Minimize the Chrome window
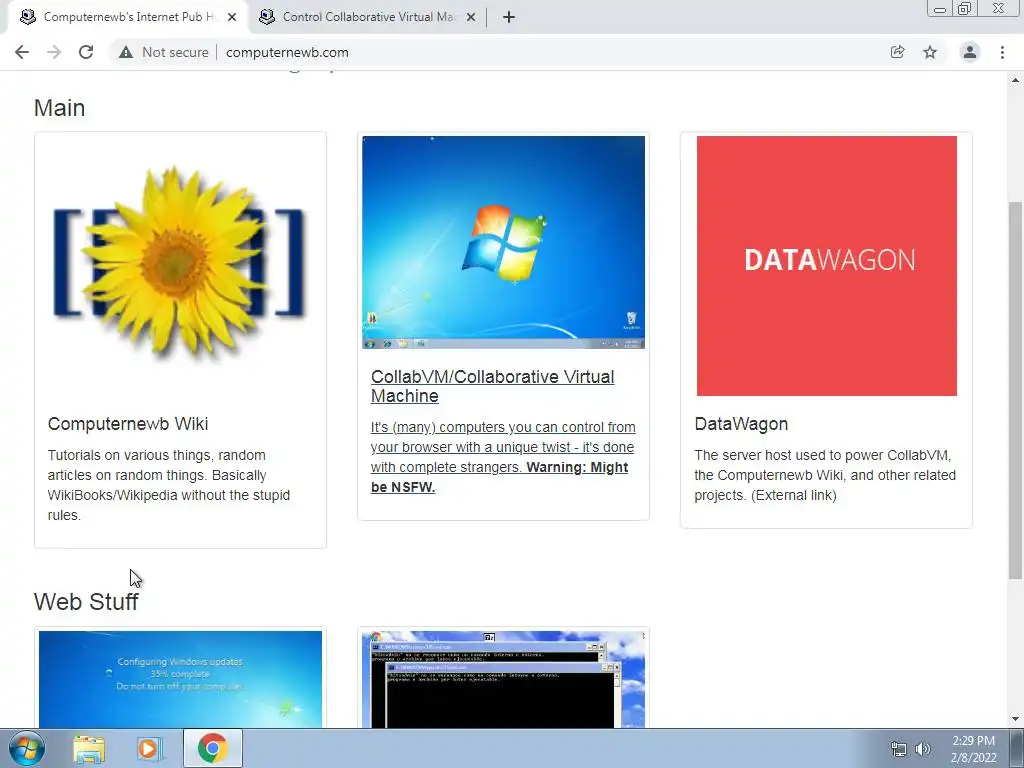 (x=940, y=9)
